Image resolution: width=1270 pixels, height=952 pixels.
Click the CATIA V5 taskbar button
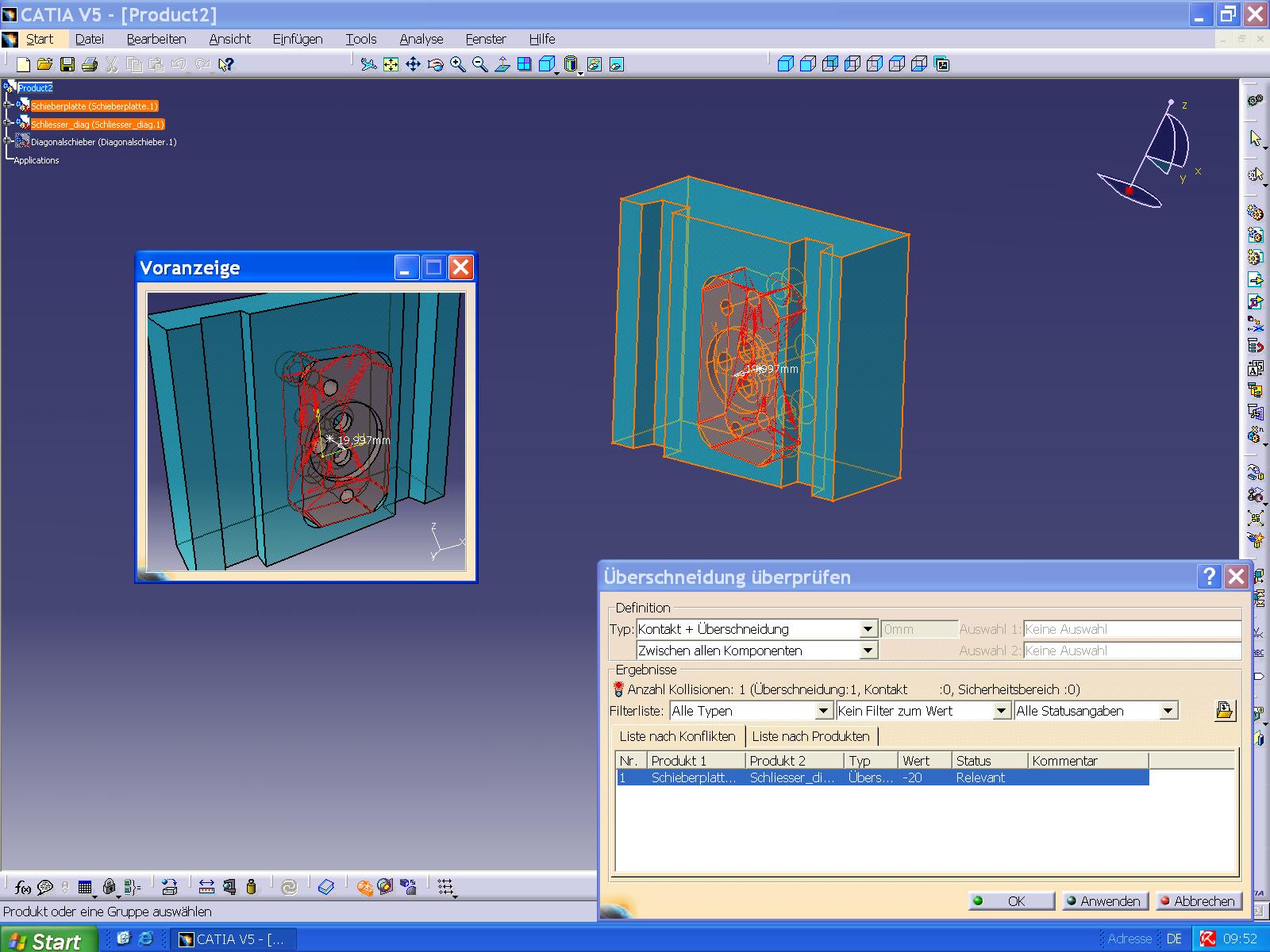pos(233,939)
